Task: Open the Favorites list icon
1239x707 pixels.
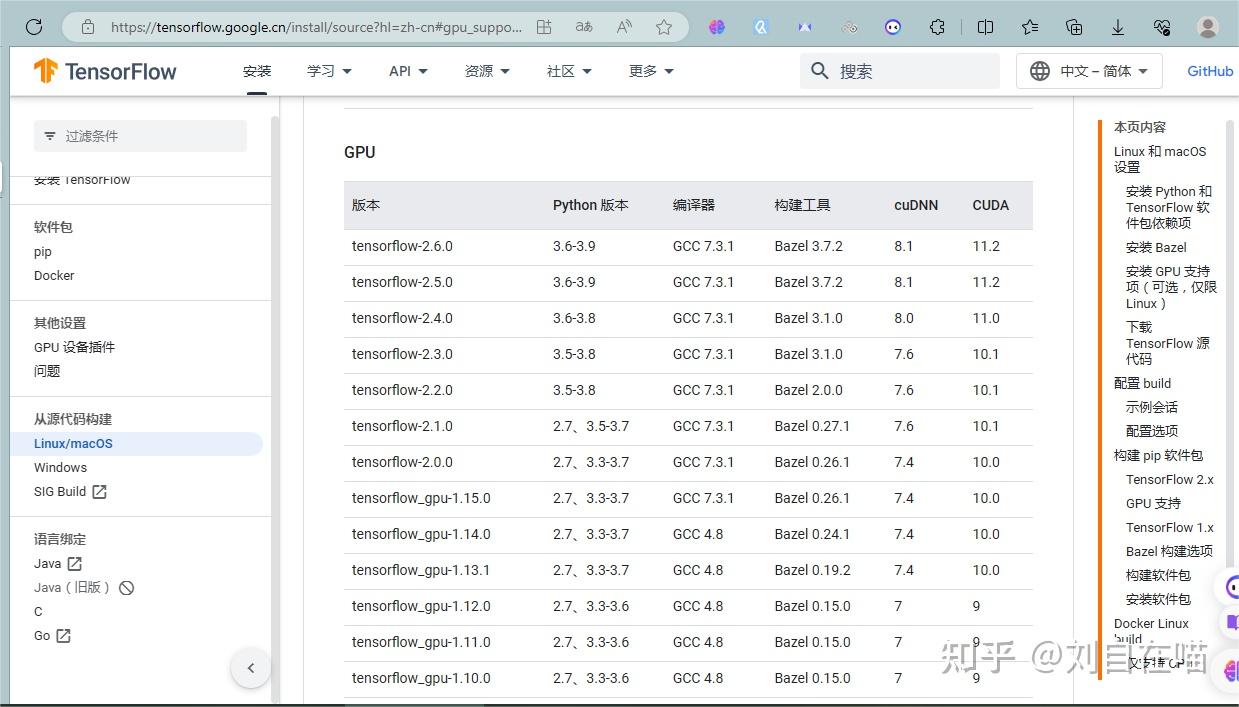Action: [1030, 27]
